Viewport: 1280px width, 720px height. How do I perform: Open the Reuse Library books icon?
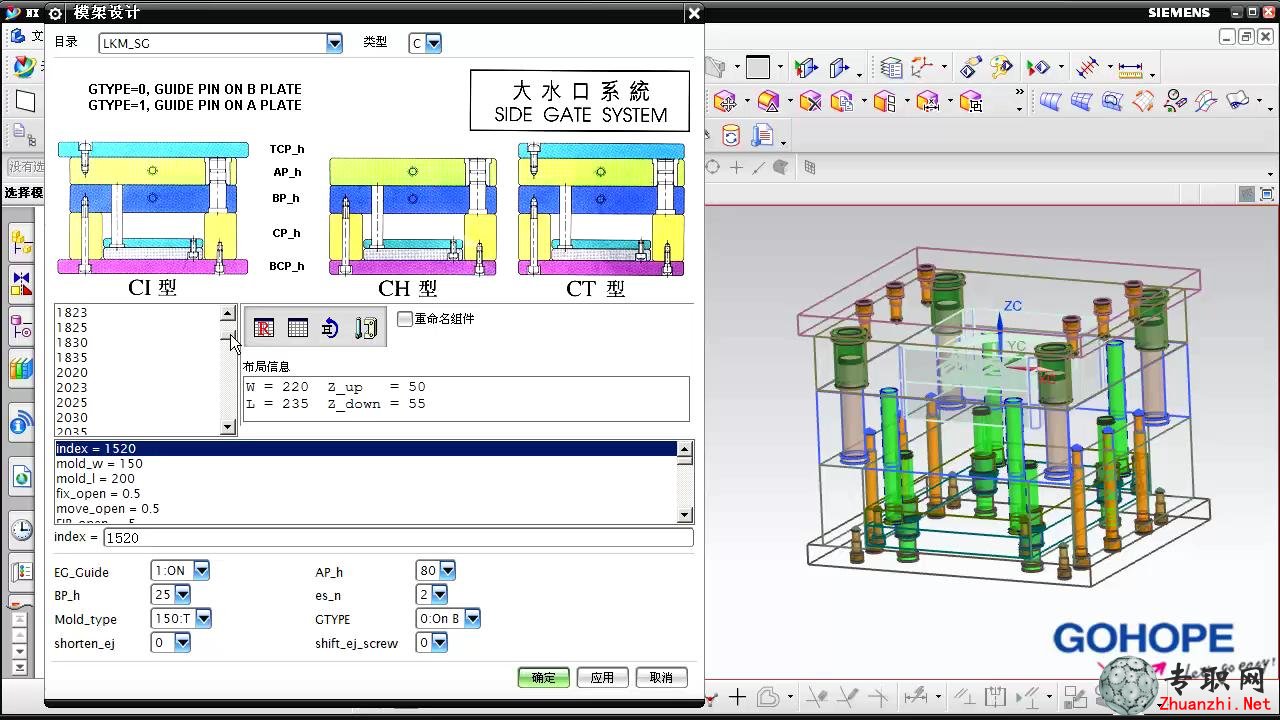click(x=21, y=369)
